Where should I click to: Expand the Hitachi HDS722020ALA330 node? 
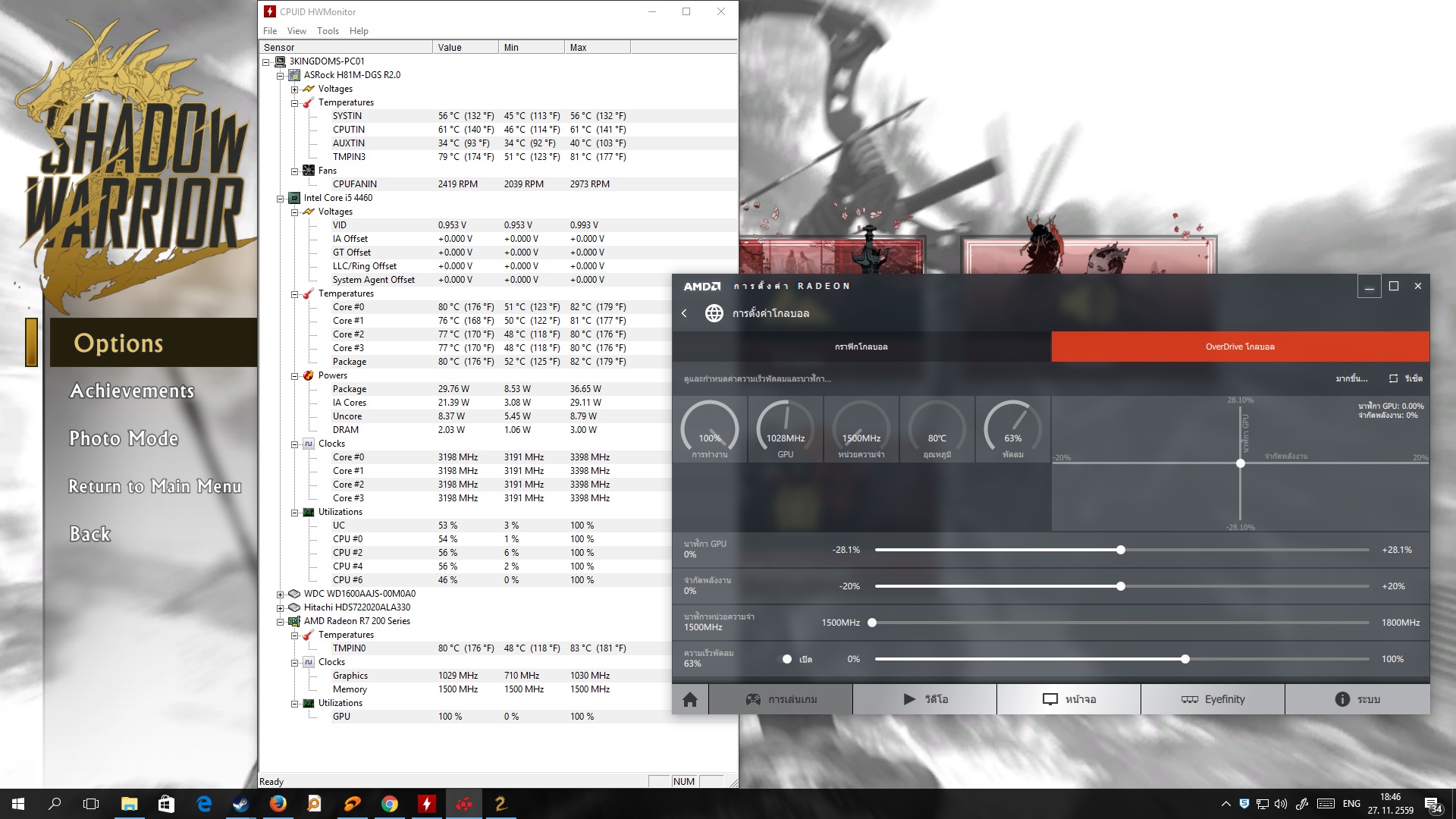pos(280,608)
